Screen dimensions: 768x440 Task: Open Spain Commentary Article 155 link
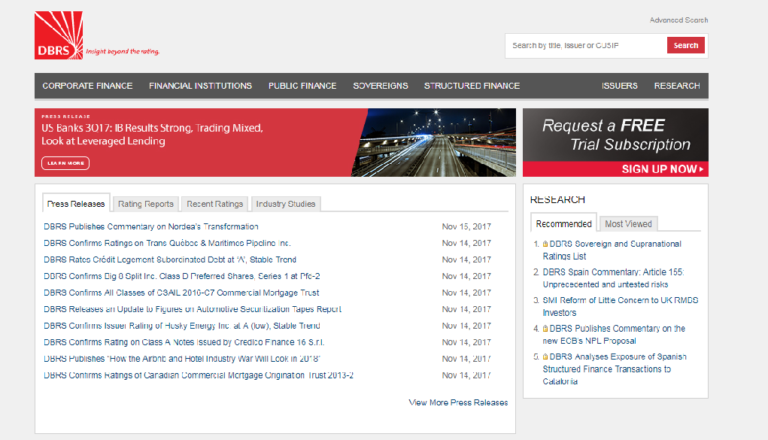click(613, 278)
